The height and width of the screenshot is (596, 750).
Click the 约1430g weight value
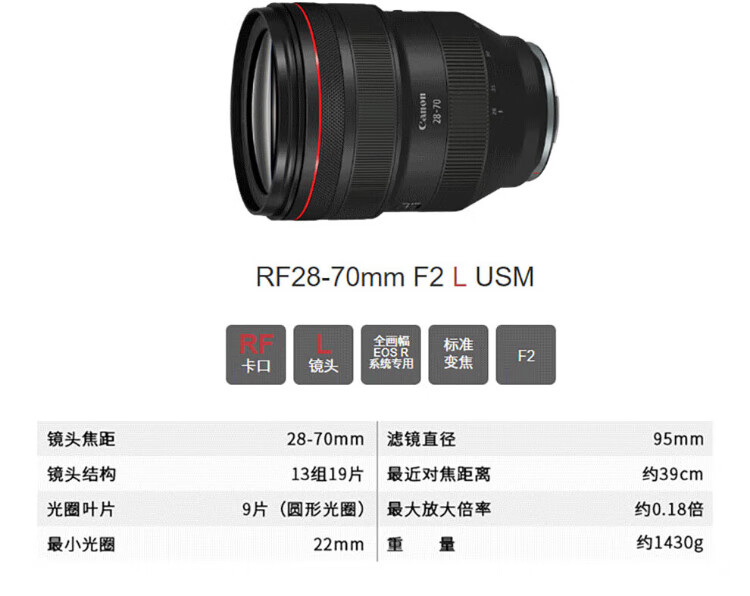(x=670, y=543)
